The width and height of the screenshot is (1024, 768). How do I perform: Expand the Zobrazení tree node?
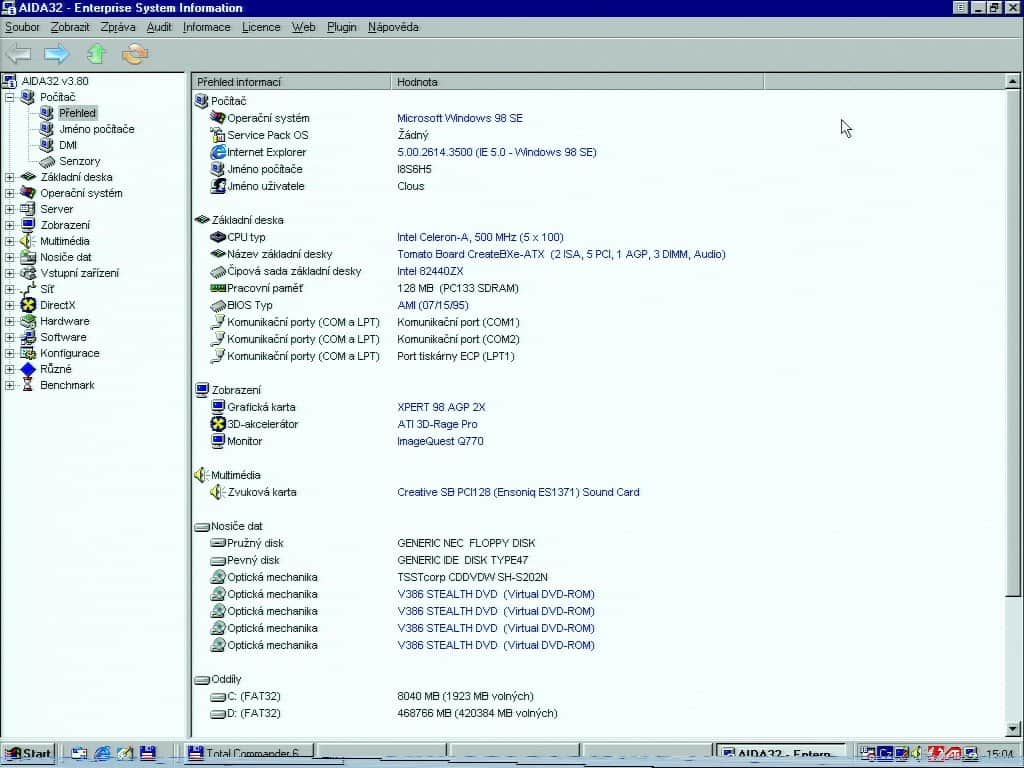10,225
